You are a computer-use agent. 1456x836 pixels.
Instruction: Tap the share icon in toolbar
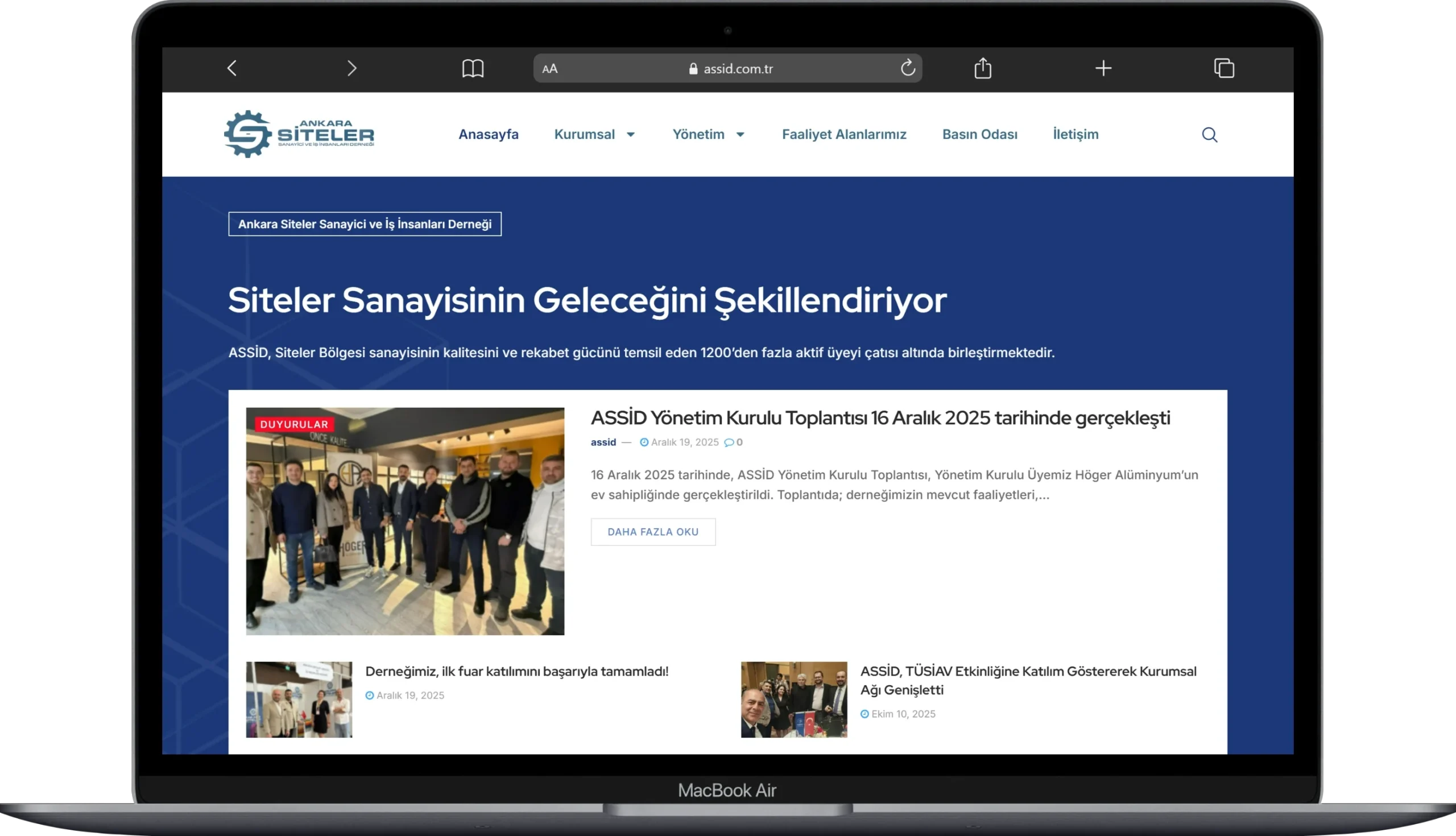click(982, 68)
